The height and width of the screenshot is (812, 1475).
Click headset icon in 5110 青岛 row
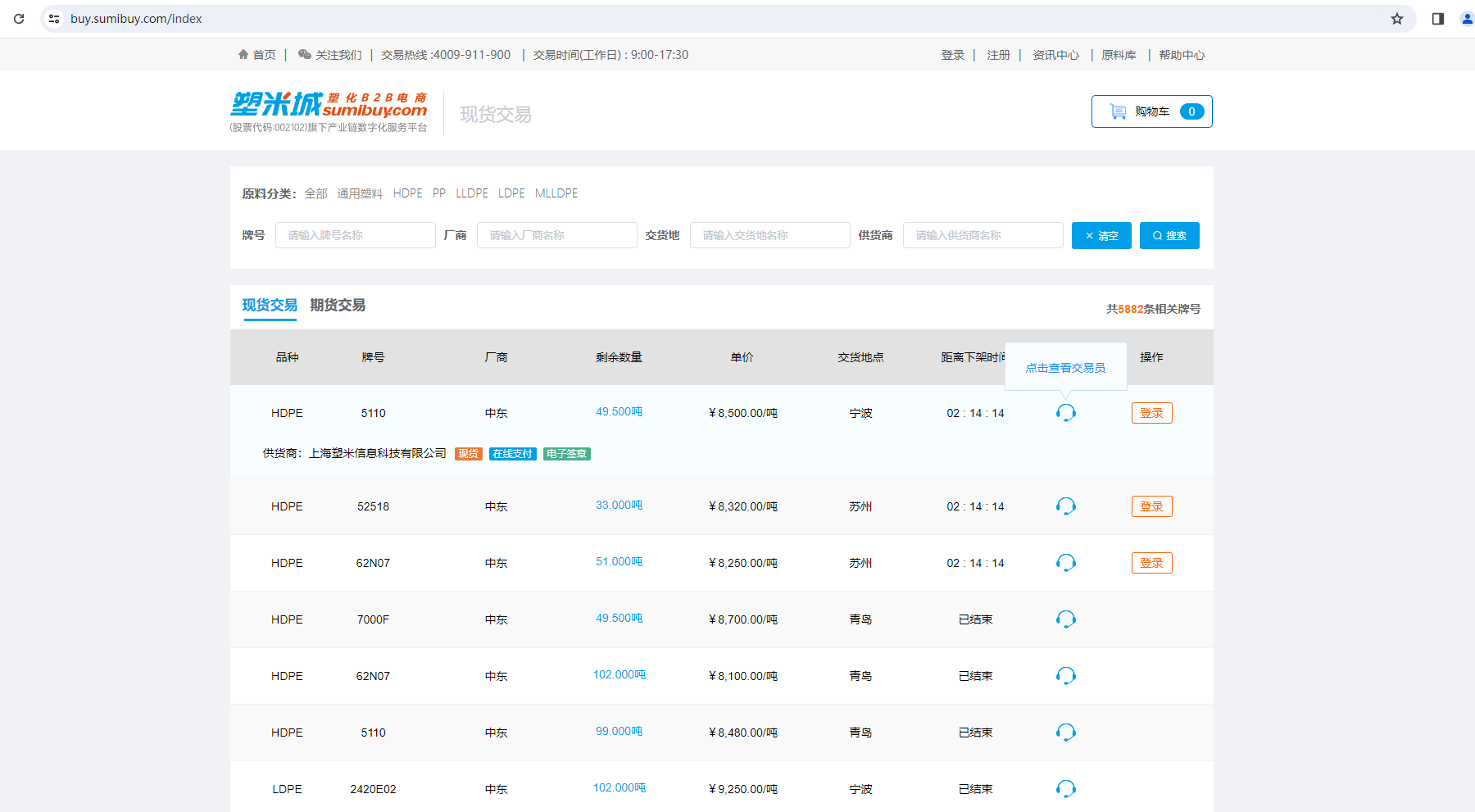1065,733
